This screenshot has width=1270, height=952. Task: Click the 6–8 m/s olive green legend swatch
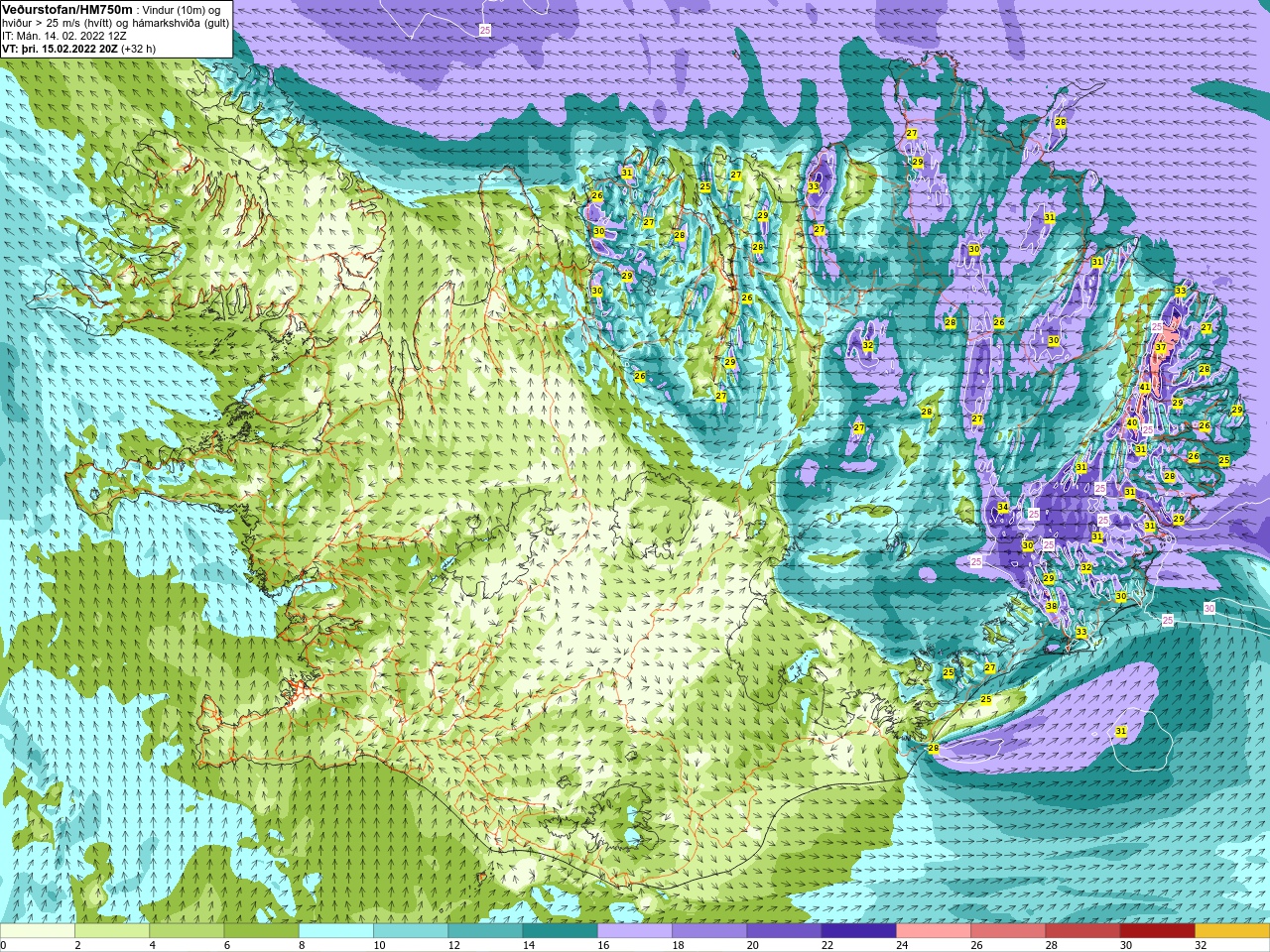261,931
